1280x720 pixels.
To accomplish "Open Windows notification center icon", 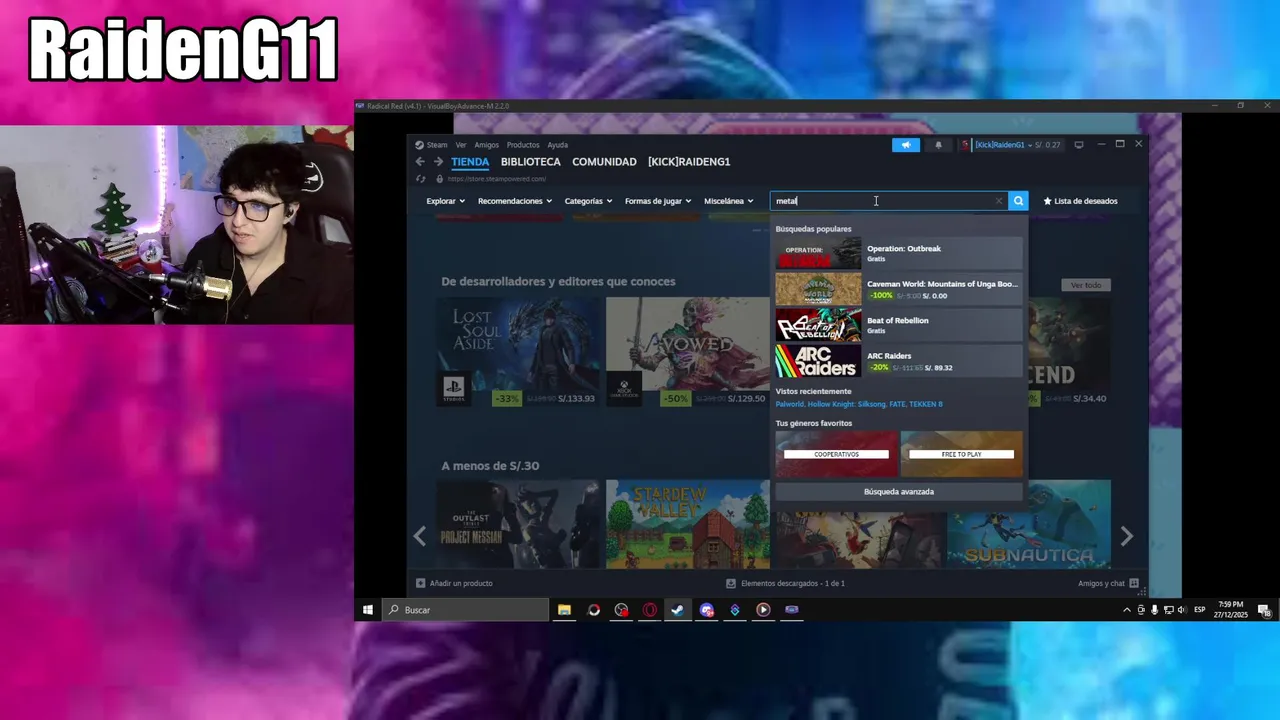I will 1264,610.
